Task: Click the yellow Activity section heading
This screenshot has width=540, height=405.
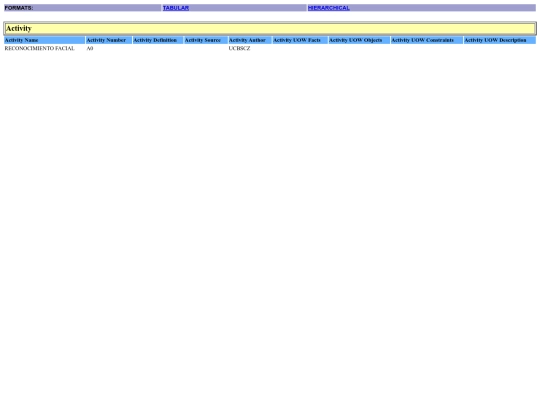Action: 270,29
